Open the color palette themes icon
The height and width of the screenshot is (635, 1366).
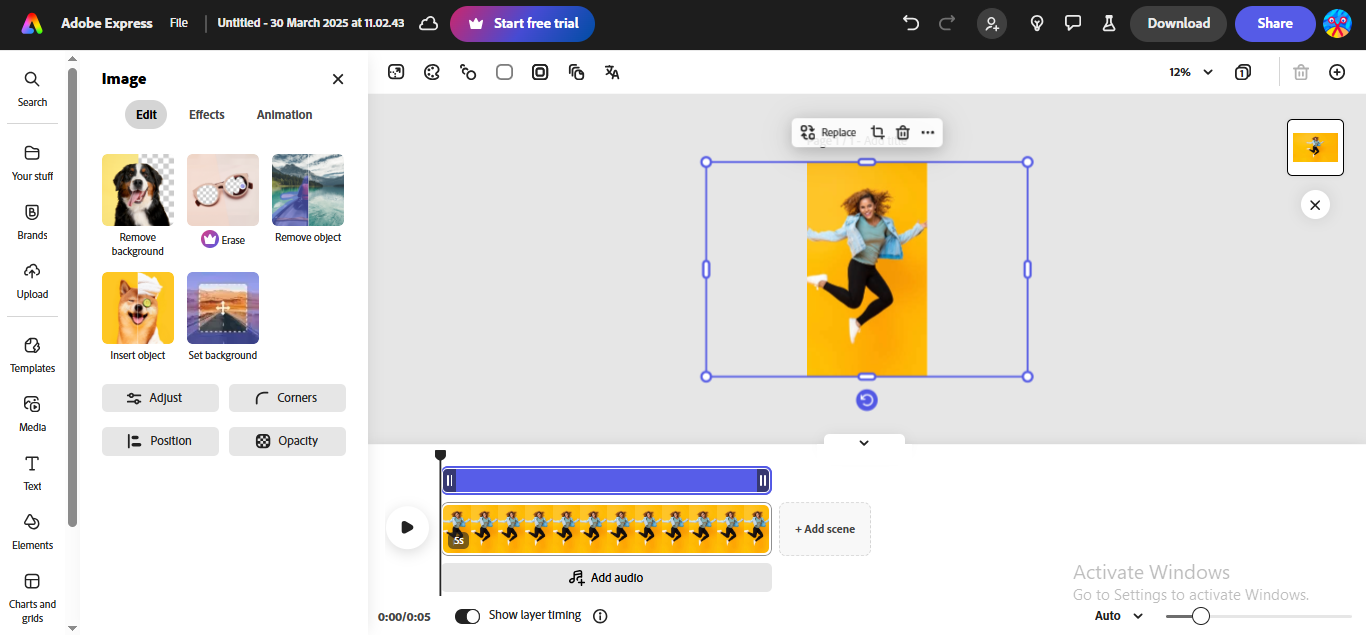point(432,71)
